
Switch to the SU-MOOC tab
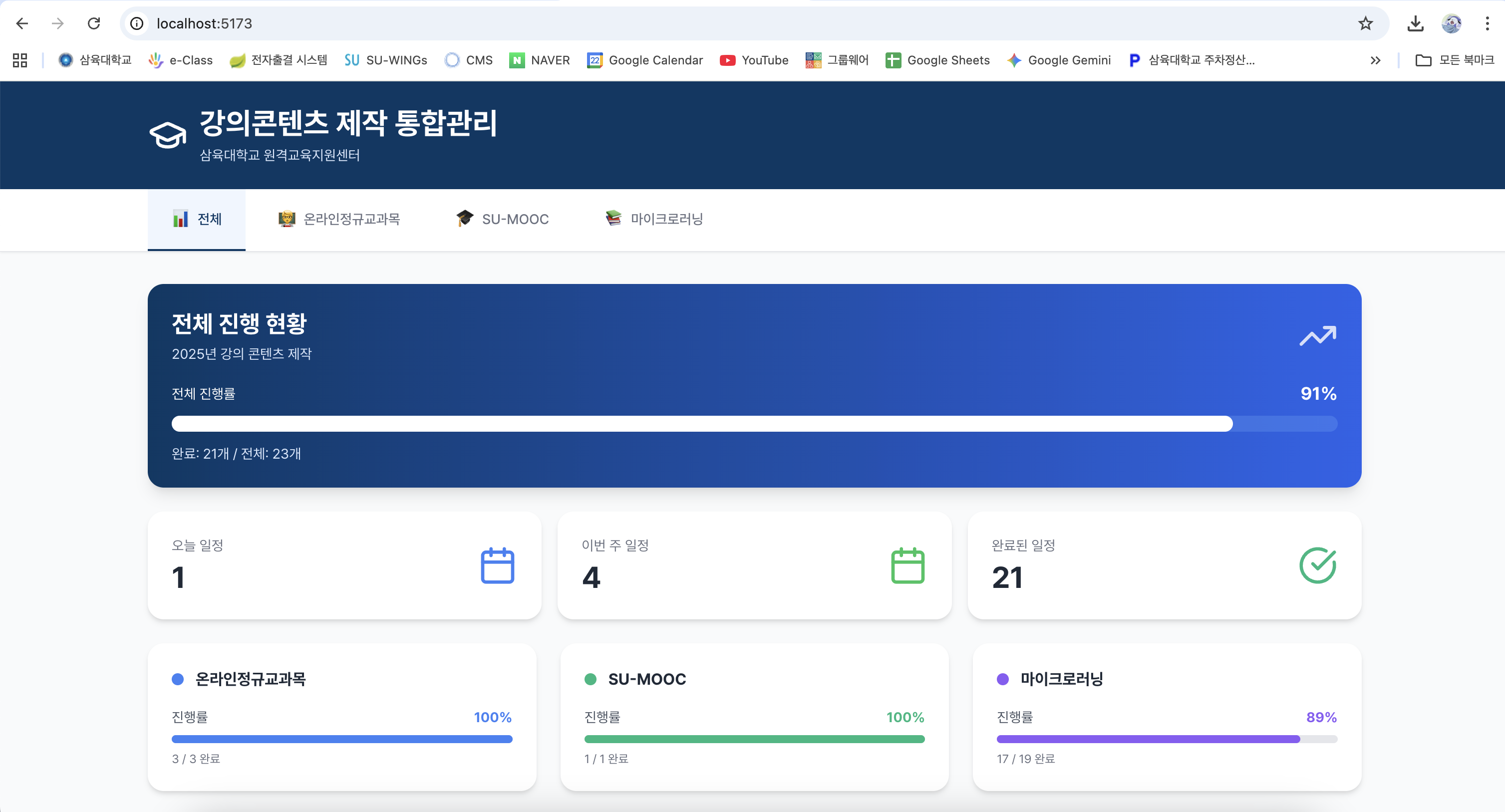click(x=503, y=219)
